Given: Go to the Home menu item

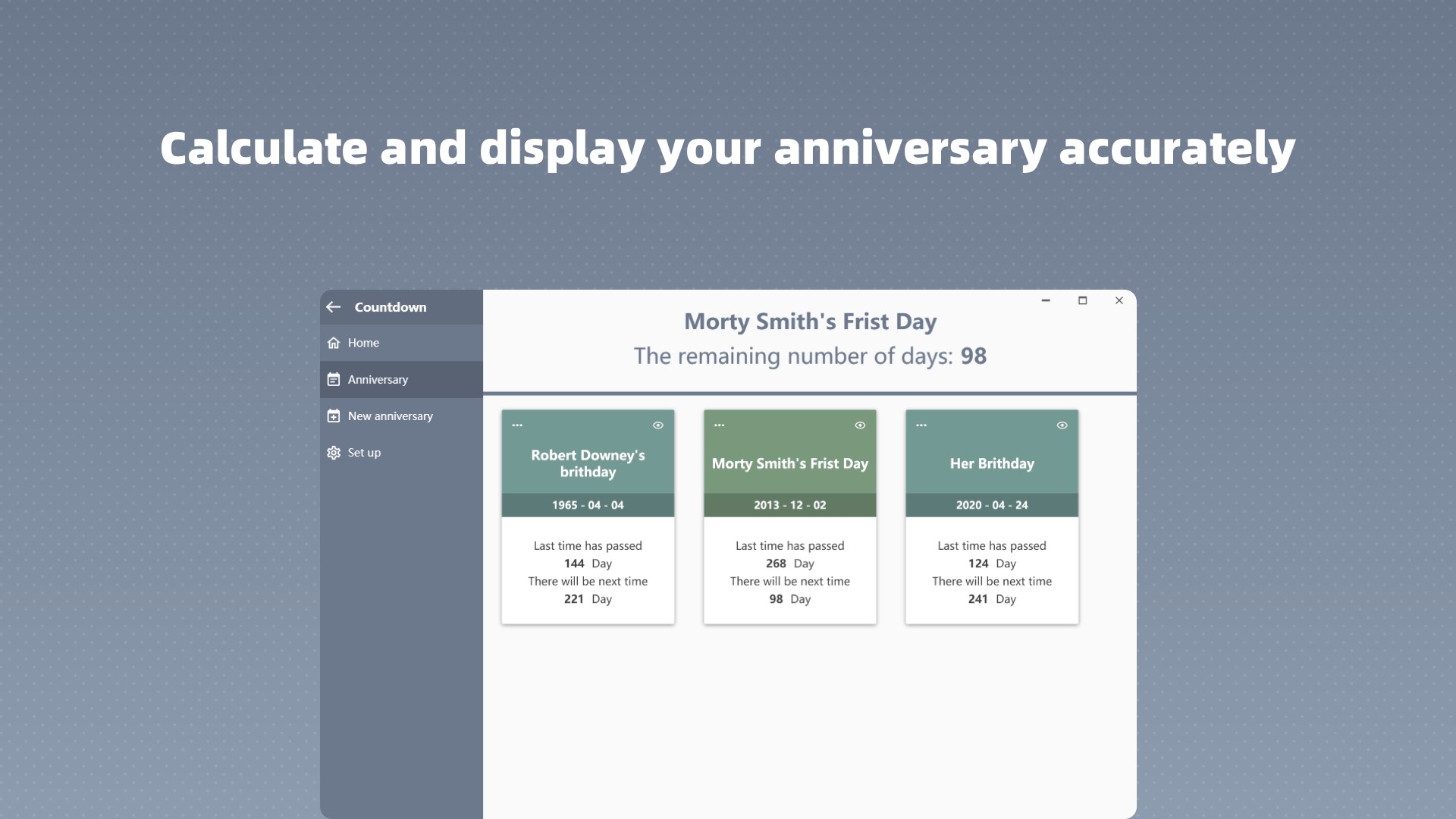Looking at the screenshot, I should [x=364, y=343].
